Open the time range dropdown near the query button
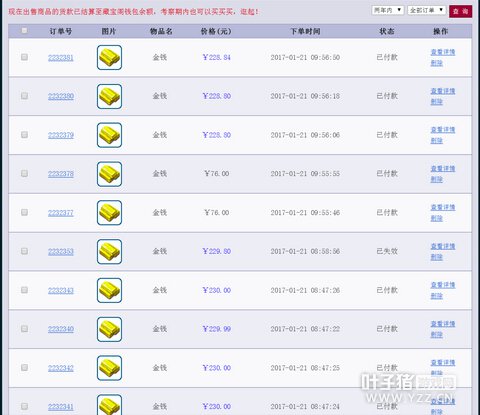Viewport: 480px width, 415px height. pos(388,10)
